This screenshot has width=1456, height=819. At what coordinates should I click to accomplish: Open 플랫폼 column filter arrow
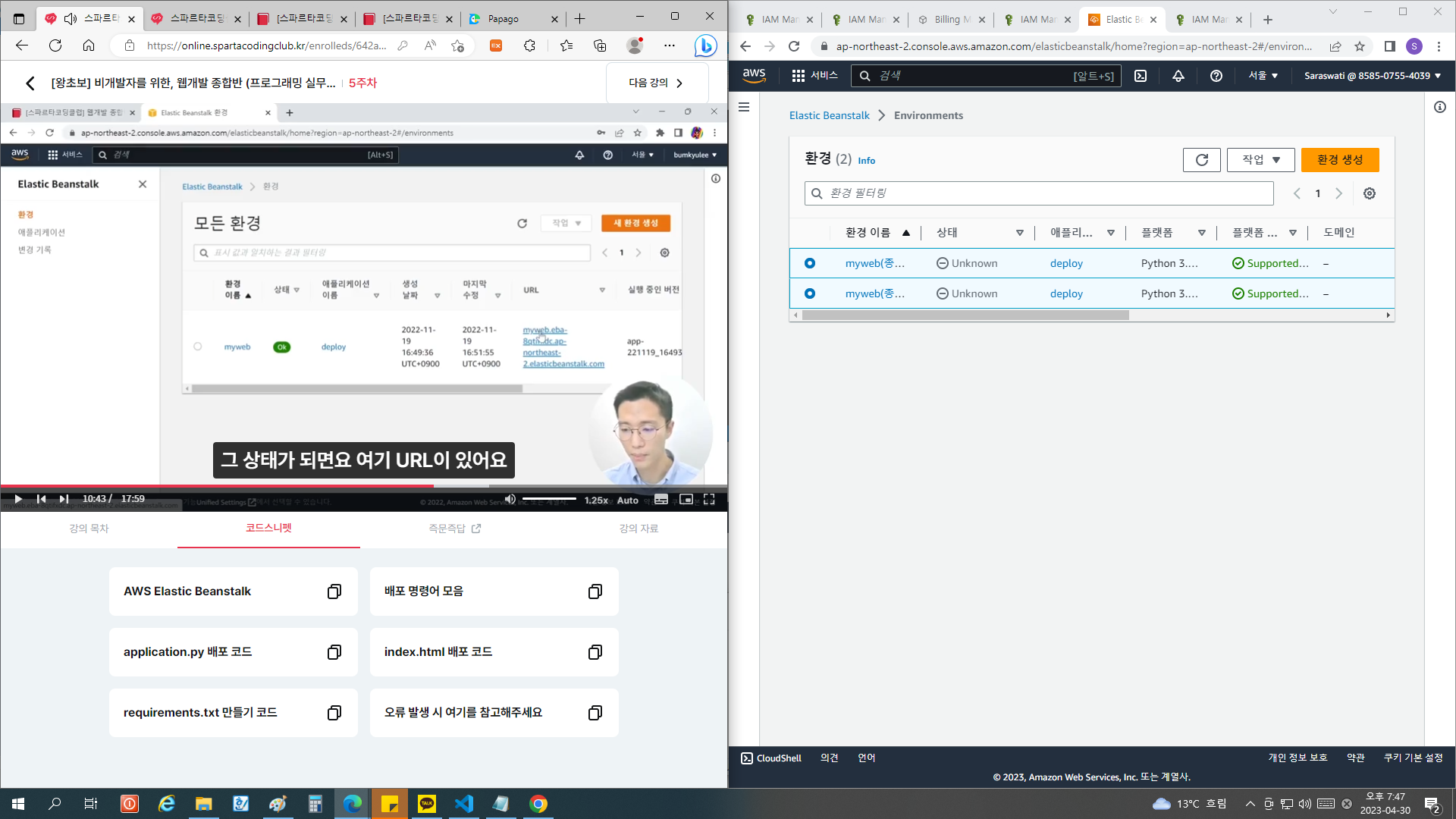click(1202, 233)
